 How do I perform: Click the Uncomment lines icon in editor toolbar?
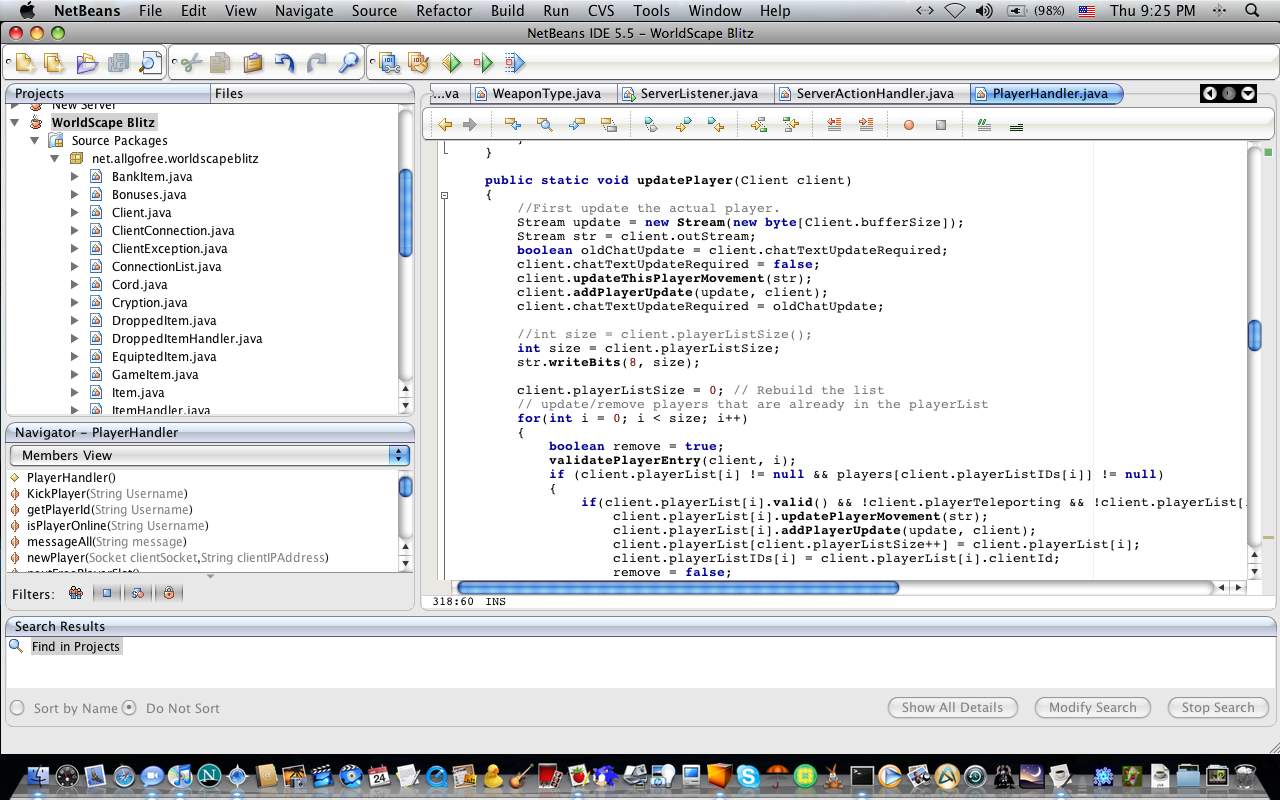[1016, 125]
